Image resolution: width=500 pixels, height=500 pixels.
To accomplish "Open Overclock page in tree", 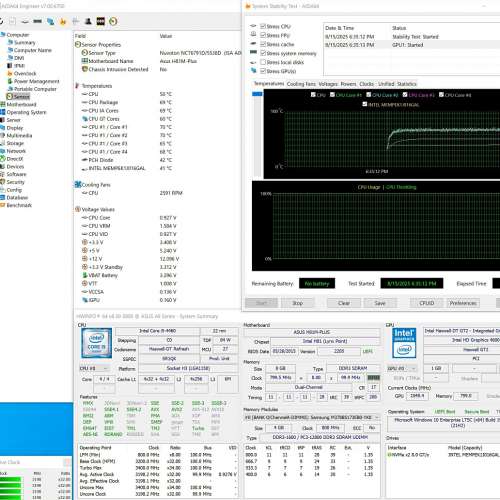I will (x=25, y=73).
